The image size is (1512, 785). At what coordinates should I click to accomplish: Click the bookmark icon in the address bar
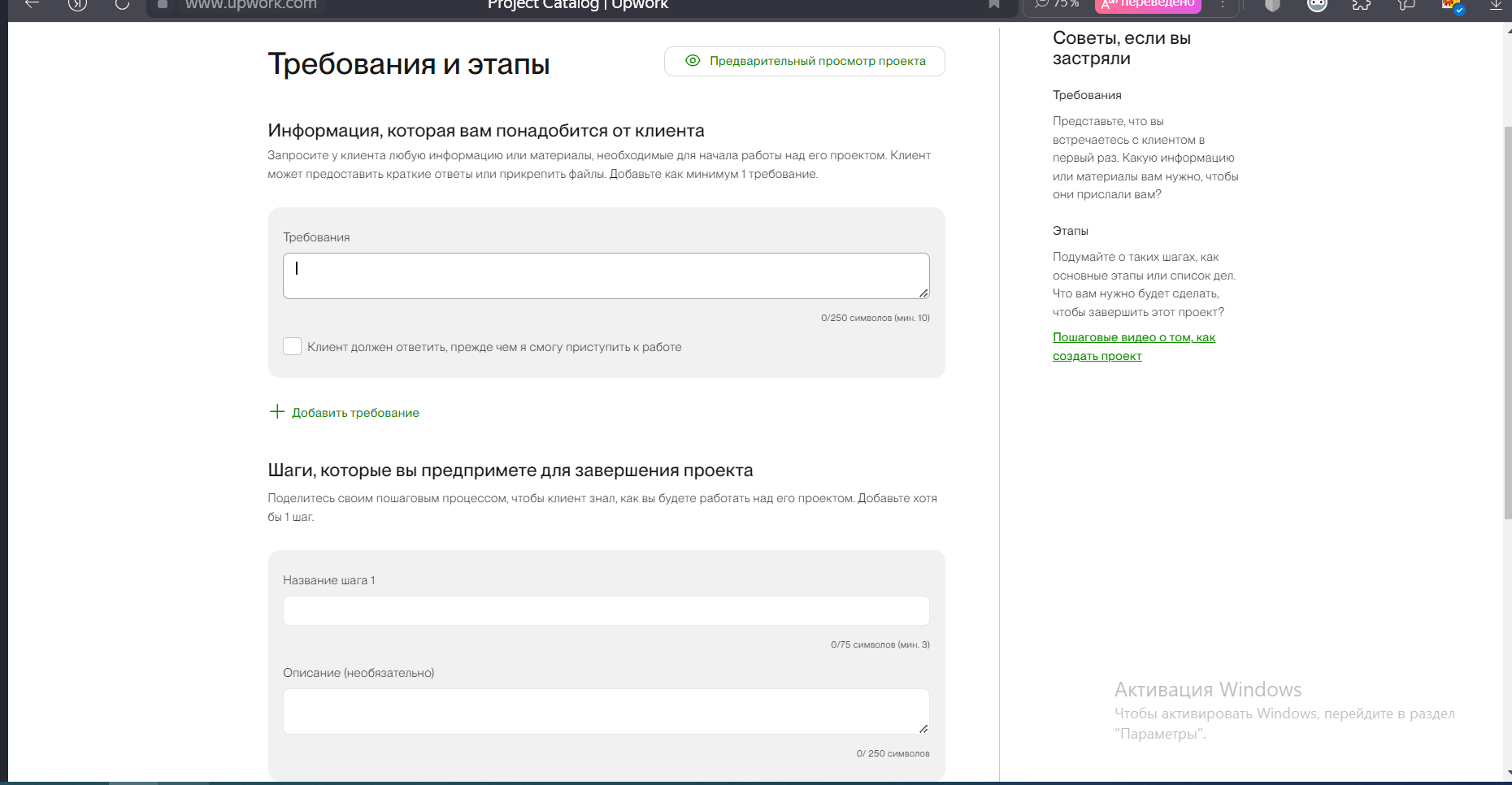(x=993, y=4)
